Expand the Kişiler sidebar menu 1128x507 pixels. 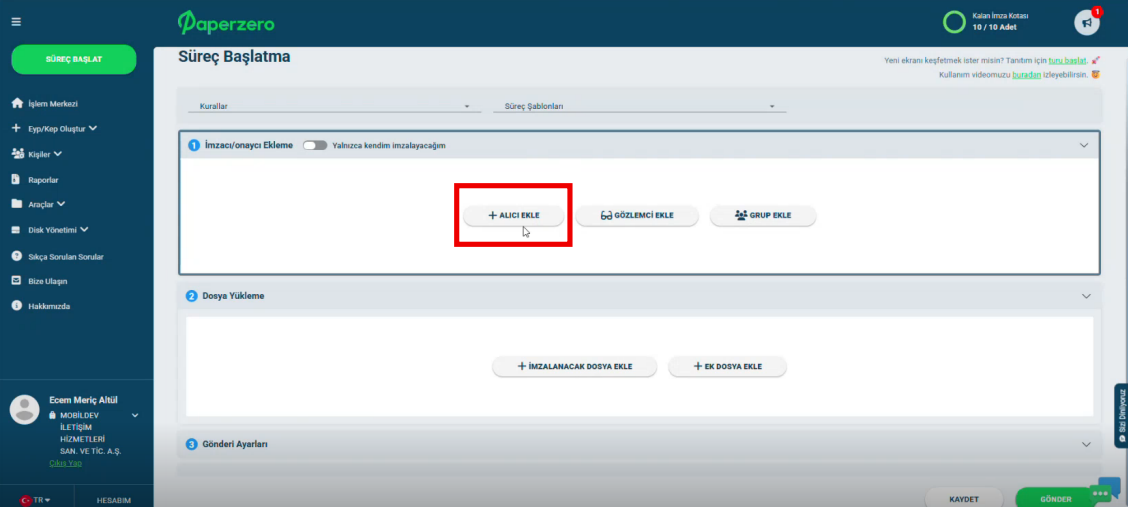(44, 154)
